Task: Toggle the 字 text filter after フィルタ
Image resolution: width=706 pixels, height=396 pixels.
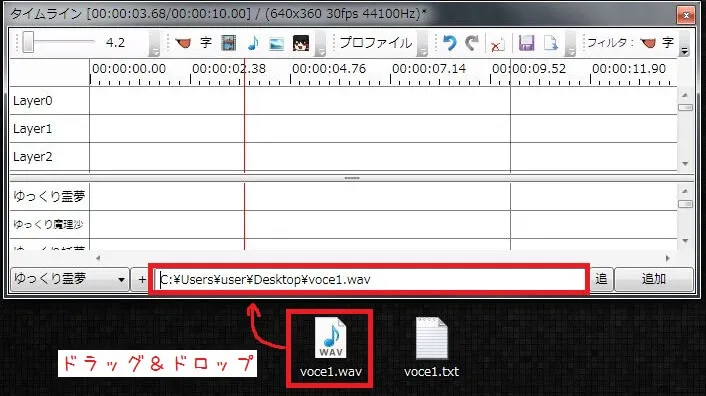Action: (668, 43)
